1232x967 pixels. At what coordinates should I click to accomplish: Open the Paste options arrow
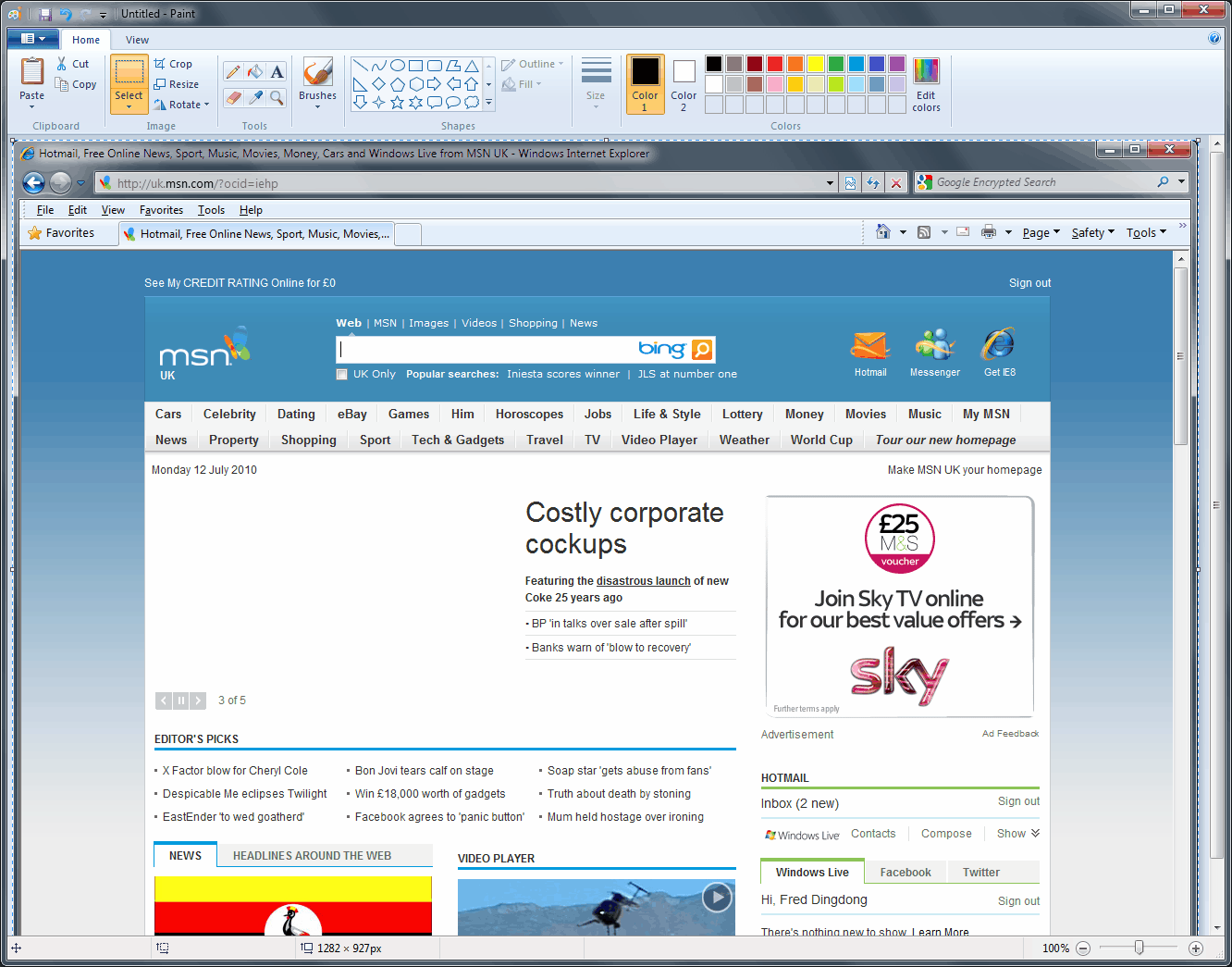32,106
